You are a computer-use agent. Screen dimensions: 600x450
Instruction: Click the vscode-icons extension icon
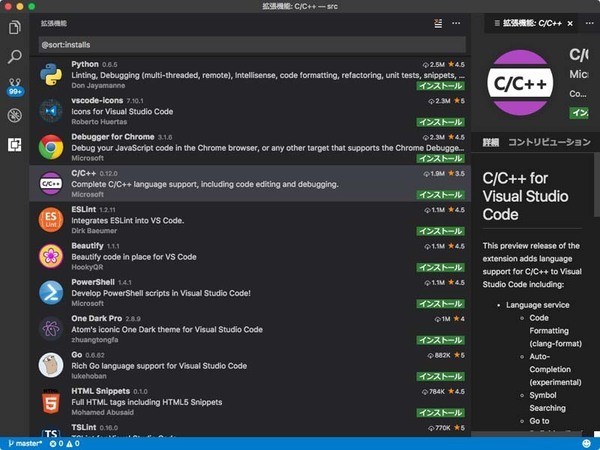(51, 111)
